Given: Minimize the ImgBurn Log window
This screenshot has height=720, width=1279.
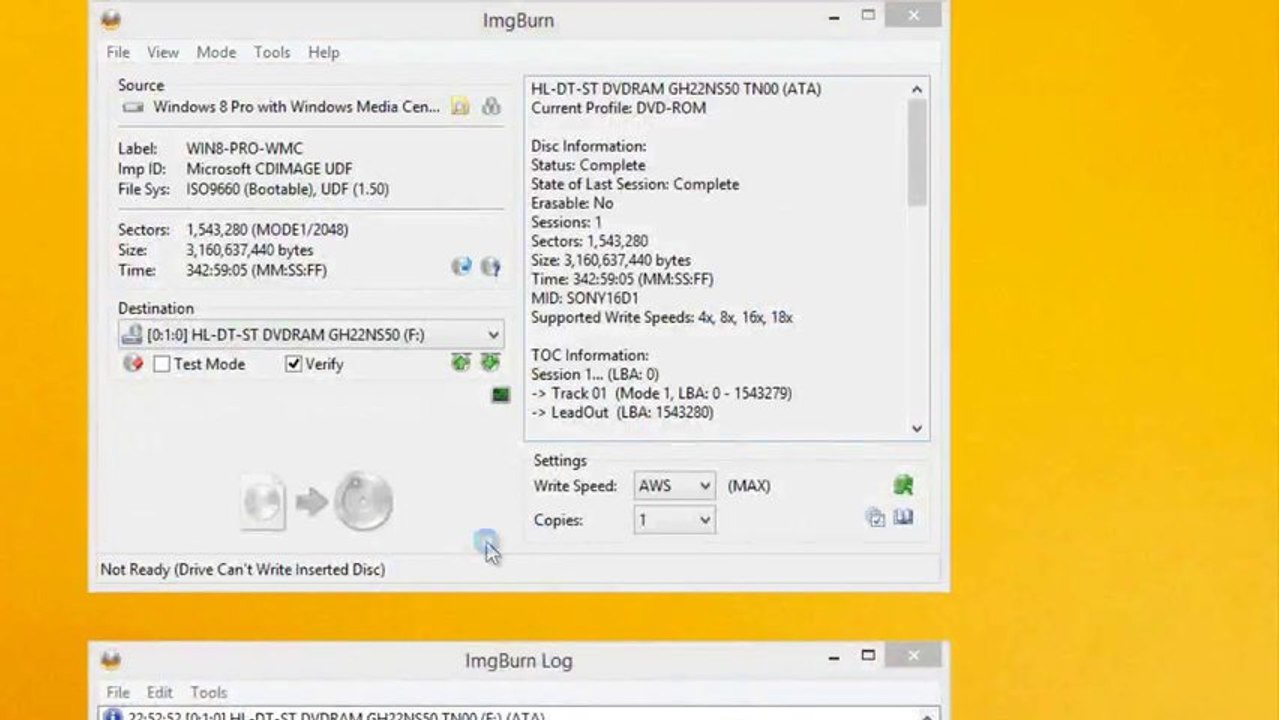Looking at the screenshot, I should [x=834, y=657].
